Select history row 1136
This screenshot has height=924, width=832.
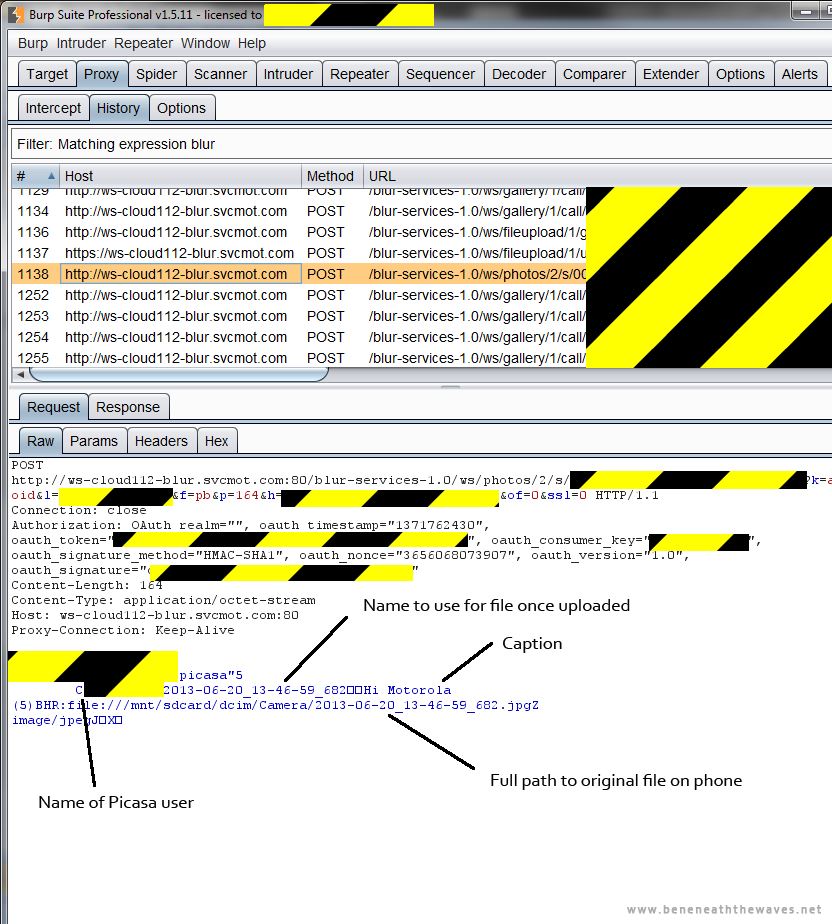coord(299,232)
